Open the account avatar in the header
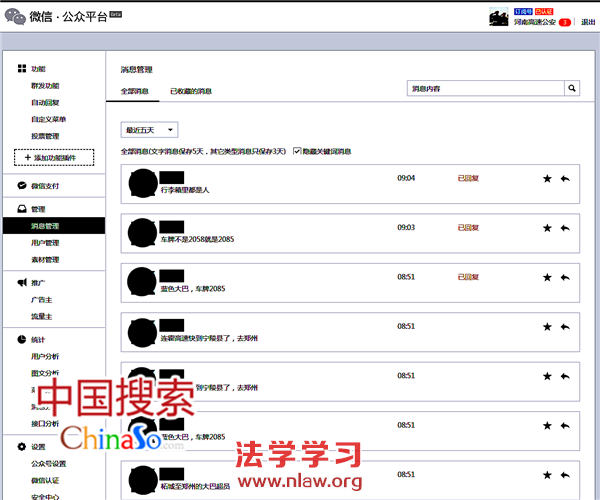Screen dimensions: 600x500 (x=499, y=17)
